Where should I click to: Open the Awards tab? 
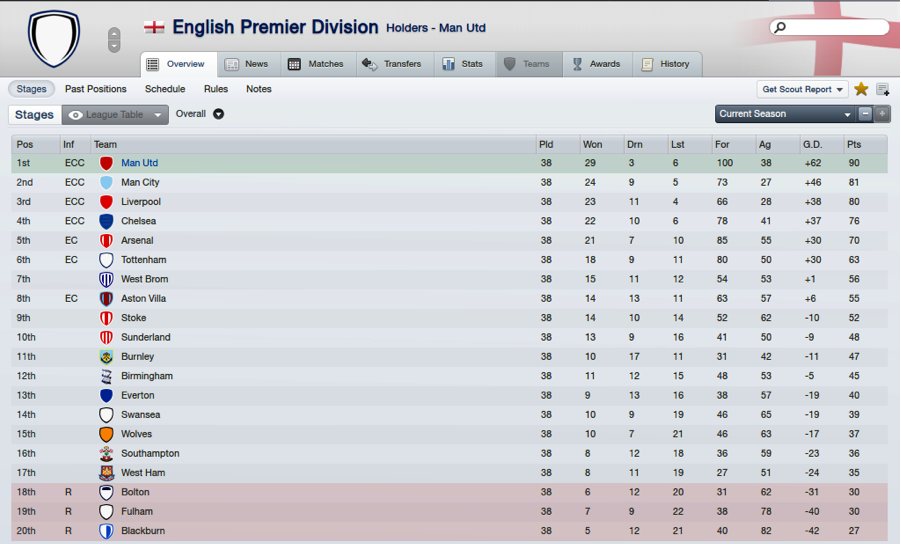pyautogui.click(x=596, y=64)
